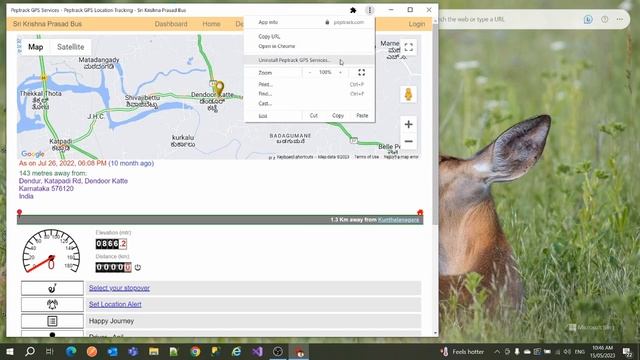This screenshot has width=640, height=360.
Task: Click the Happy Journey note icon box
Action: coord(52,321)
